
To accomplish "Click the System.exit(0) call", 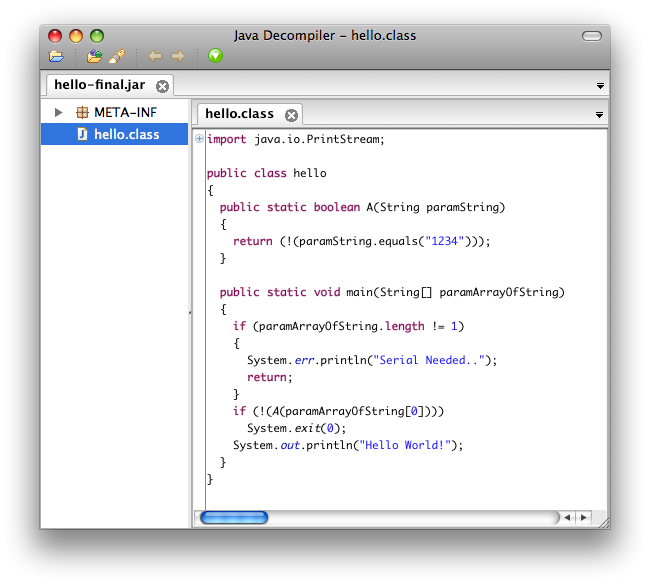I will [296, 428].
